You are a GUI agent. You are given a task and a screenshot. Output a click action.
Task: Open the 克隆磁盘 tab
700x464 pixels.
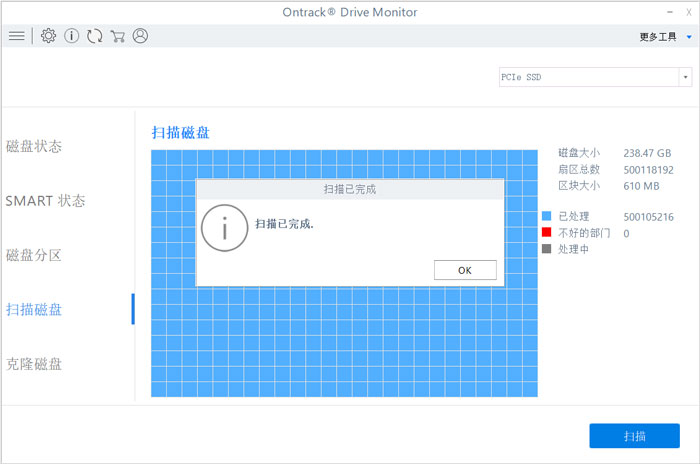34,363
